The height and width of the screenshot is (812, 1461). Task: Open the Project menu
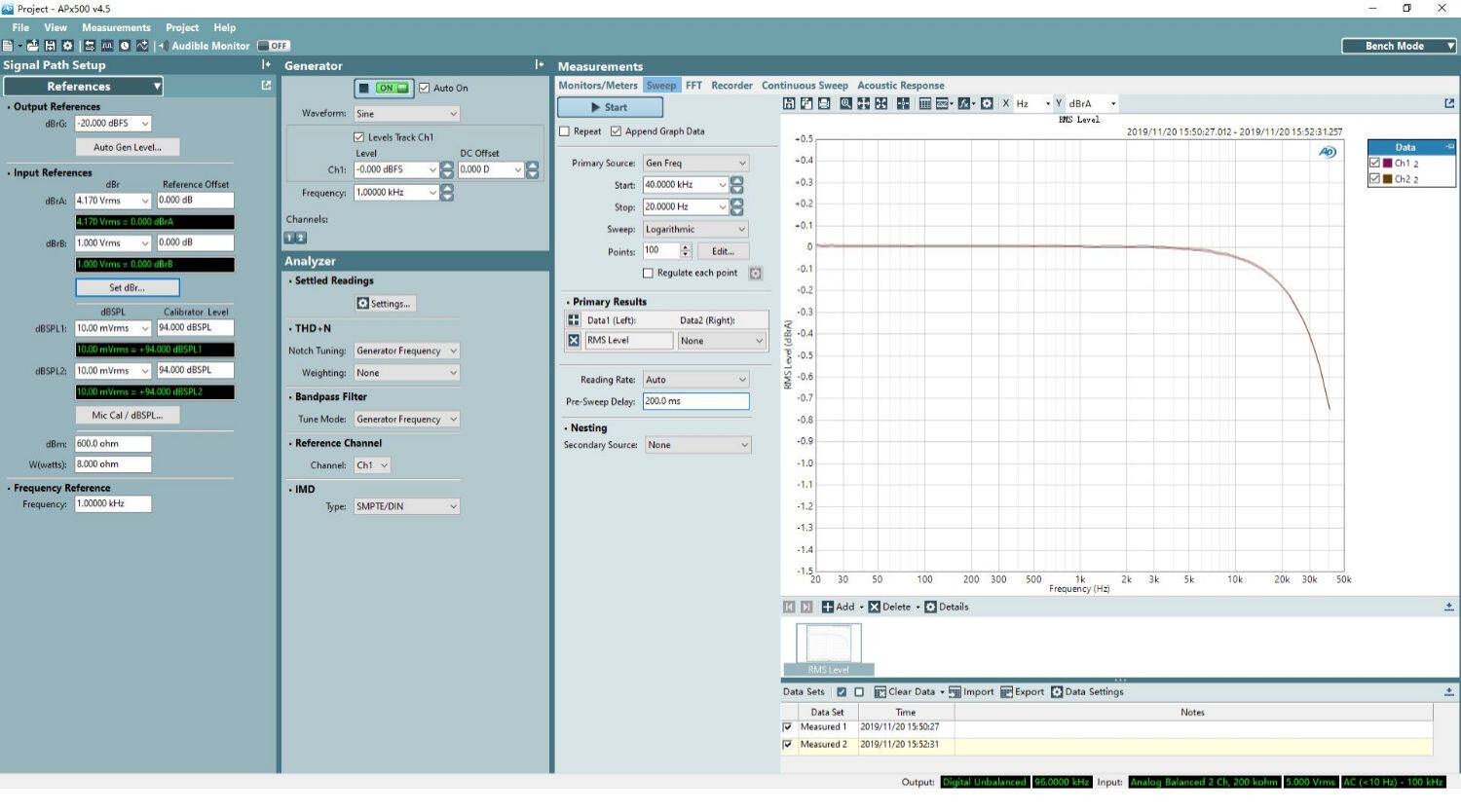click(x=182, y=27)
